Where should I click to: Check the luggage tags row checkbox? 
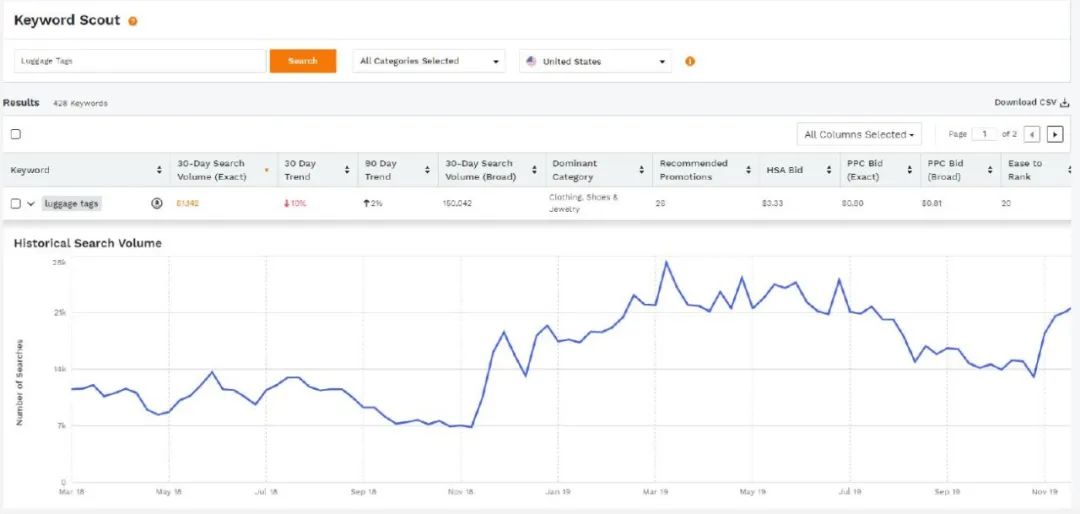pyautogui.click(x=15, y=203)
